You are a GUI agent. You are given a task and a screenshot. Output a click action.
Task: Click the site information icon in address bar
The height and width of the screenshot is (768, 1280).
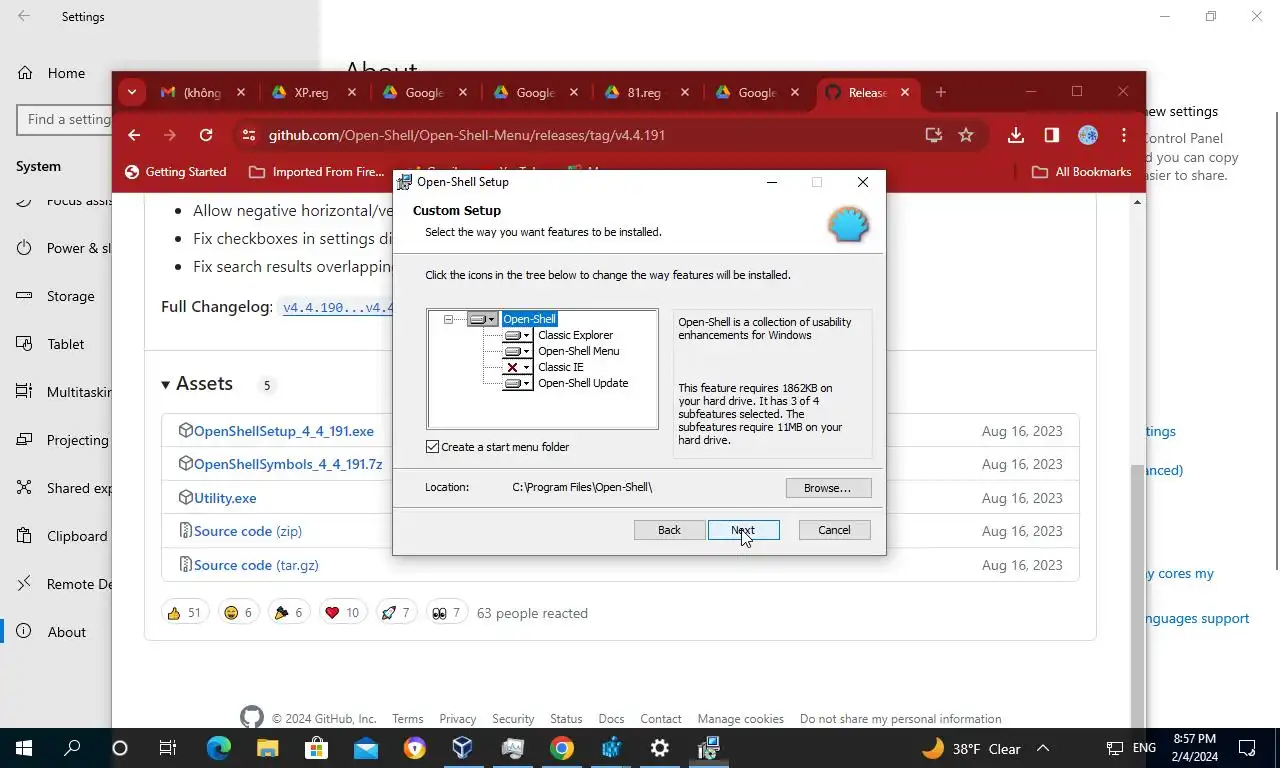(249, 135)
